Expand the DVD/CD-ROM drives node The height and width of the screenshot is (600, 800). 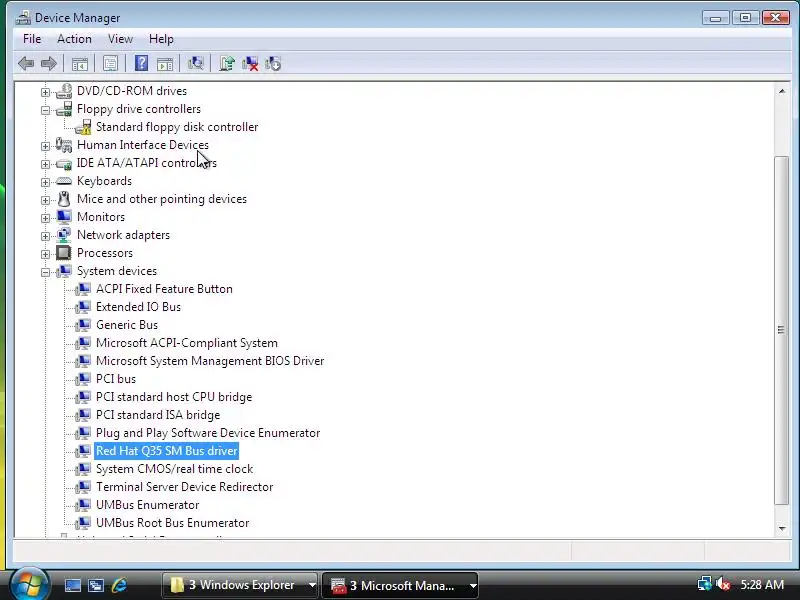pyautogui.click(x=45, y=92)
